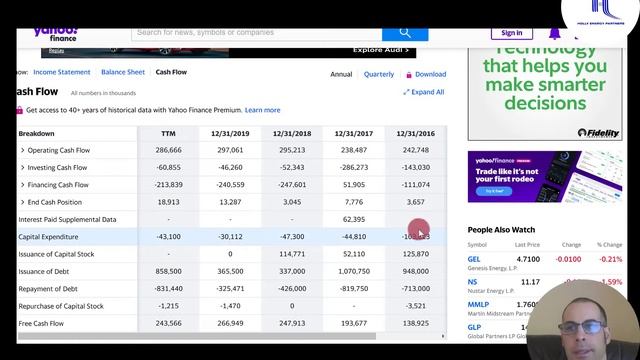Click the Expand All link
This screenshot has height=360, width=640.
coord(427,92)
